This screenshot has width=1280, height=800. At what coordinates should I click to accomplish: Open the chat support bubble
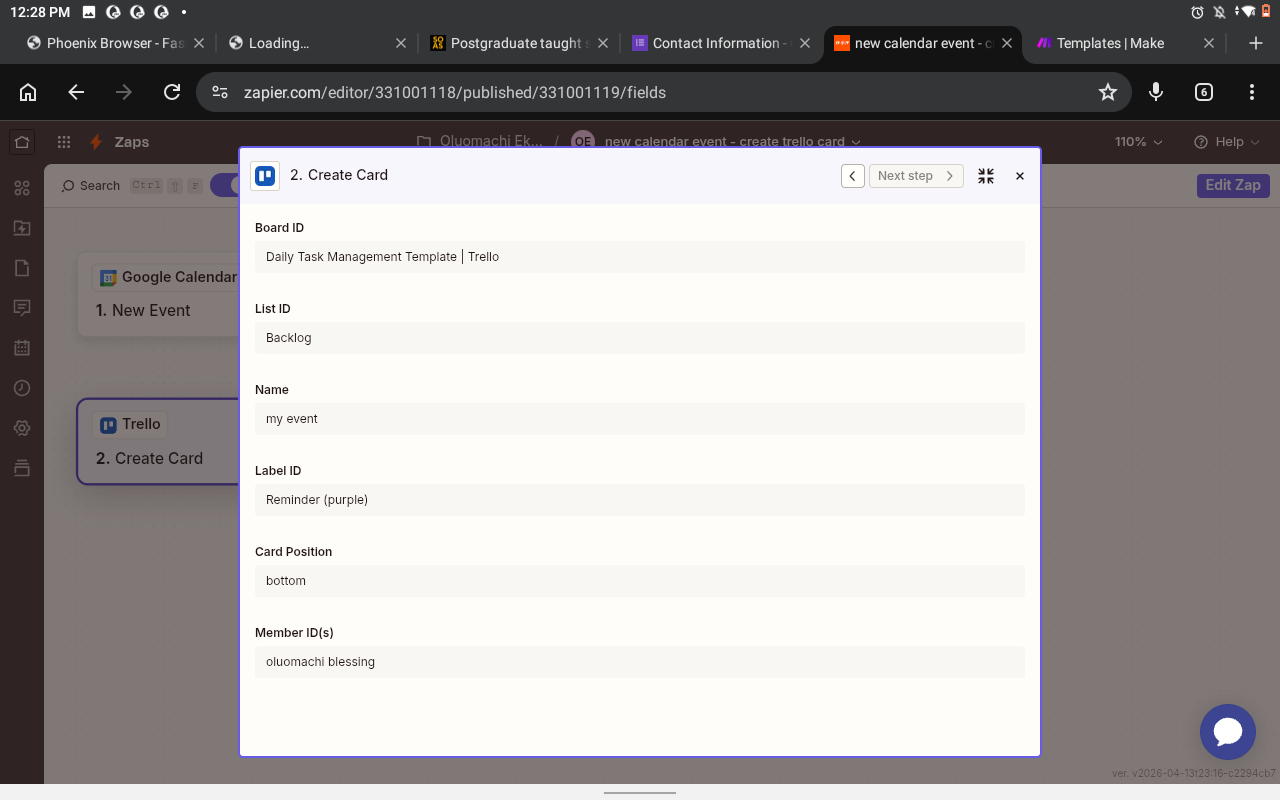(1228, 732)
